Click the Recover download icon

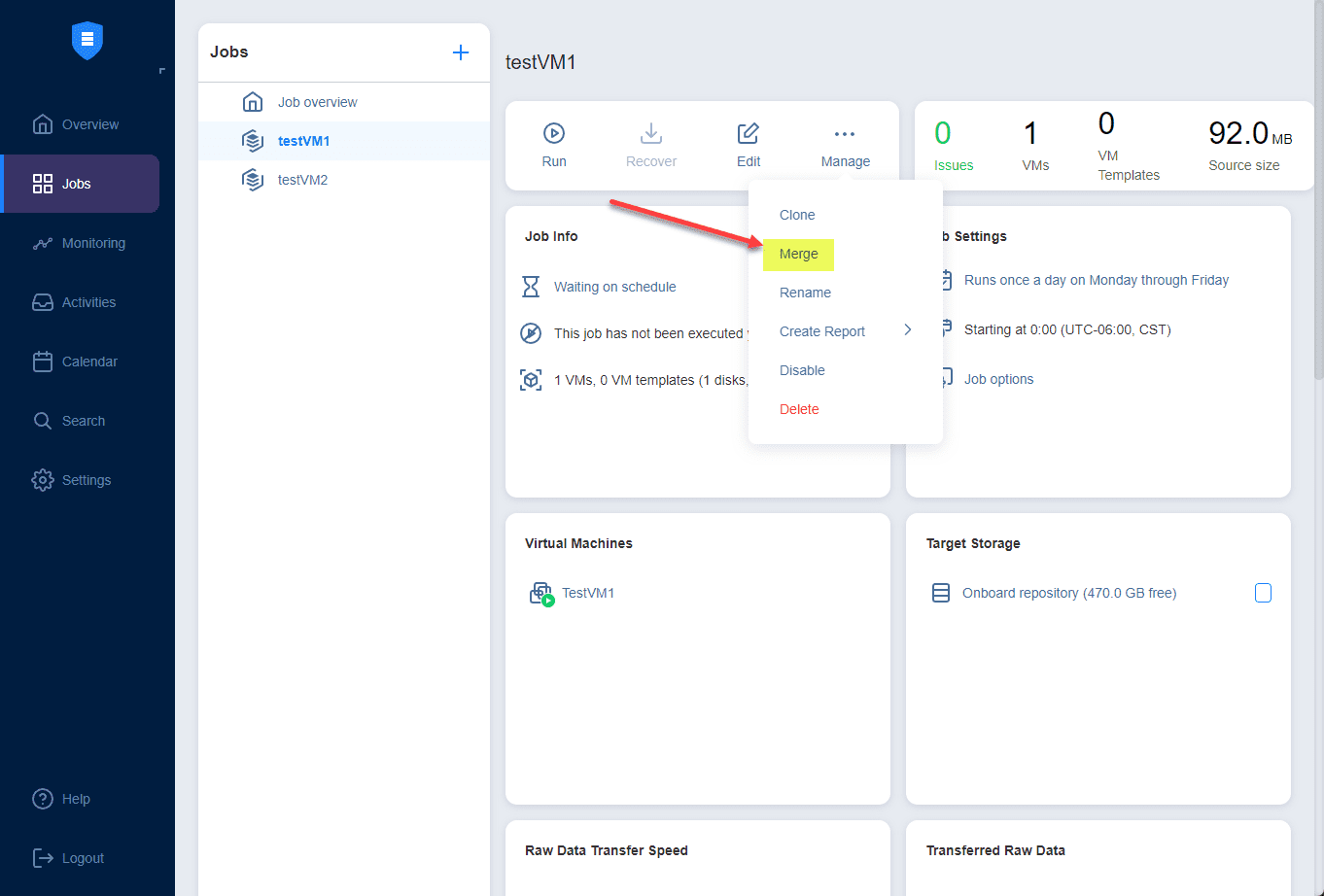tap(651, 133)
